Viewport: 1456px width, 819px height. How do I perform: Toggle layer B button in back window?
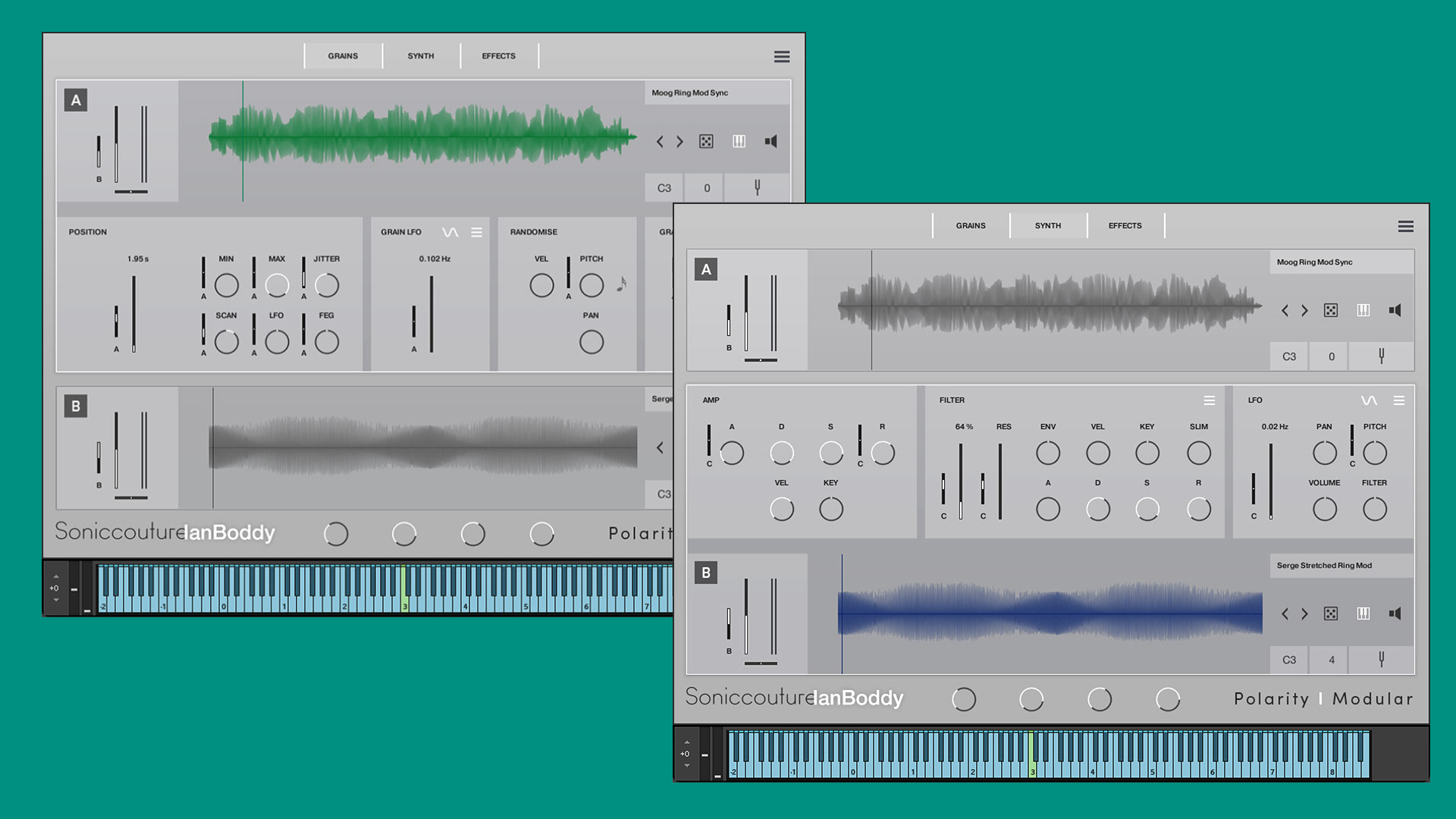(x=76, y=406)
